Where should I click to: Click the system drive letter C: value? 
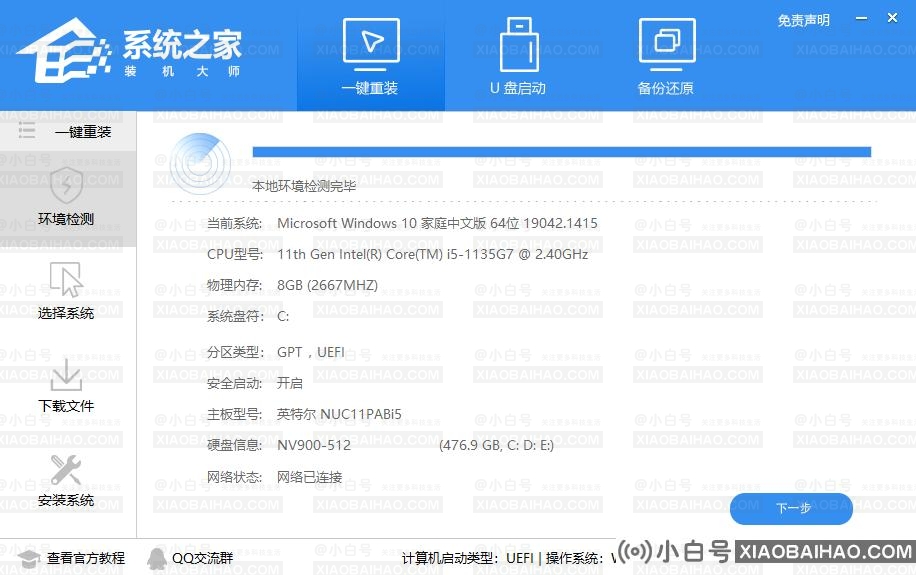tap(283, 317)
